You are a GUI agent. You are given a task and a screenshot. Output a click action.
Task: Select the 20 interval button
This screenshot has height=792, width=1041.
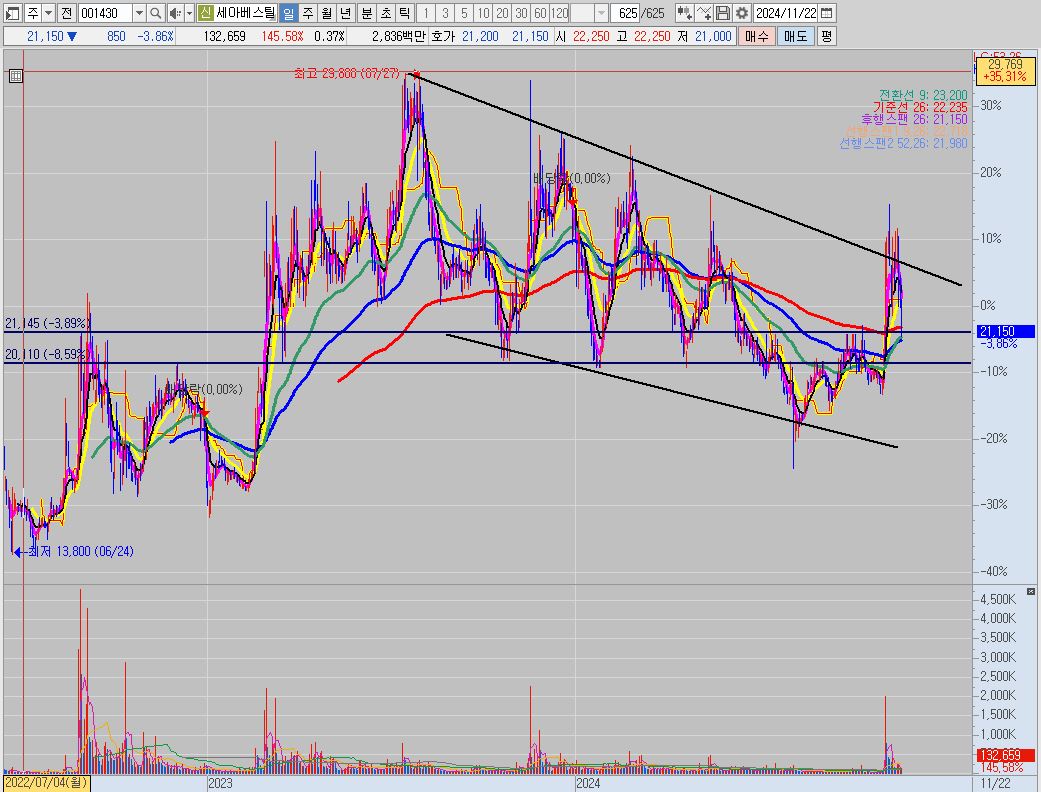tap(503, 13)
